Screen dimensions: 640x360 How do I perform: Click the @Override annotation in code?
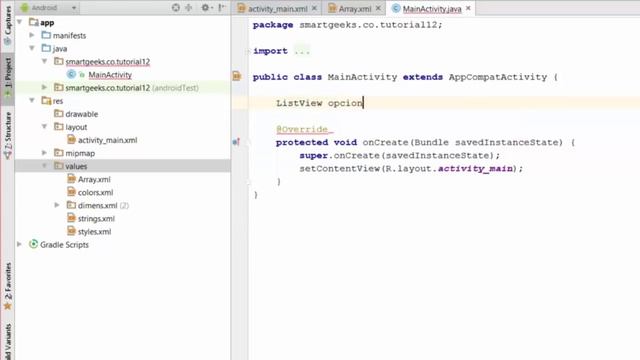point(302,129)
